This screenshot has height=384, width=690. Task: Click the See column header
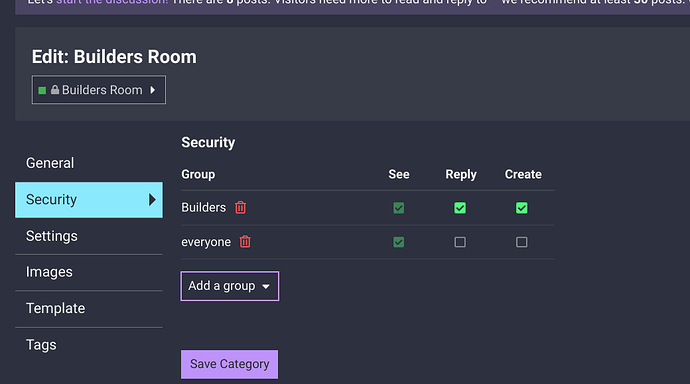pyautogui.click(x=399, y=174)
